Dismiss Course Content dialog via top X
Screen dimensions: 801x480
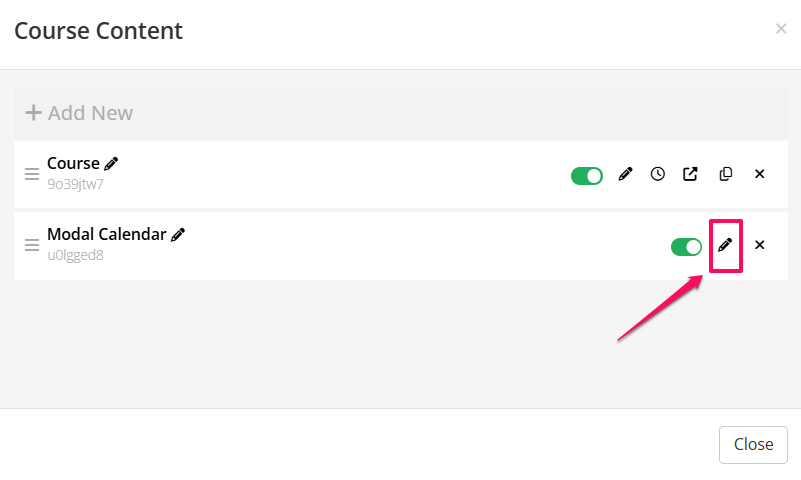[x=781, y=29]
